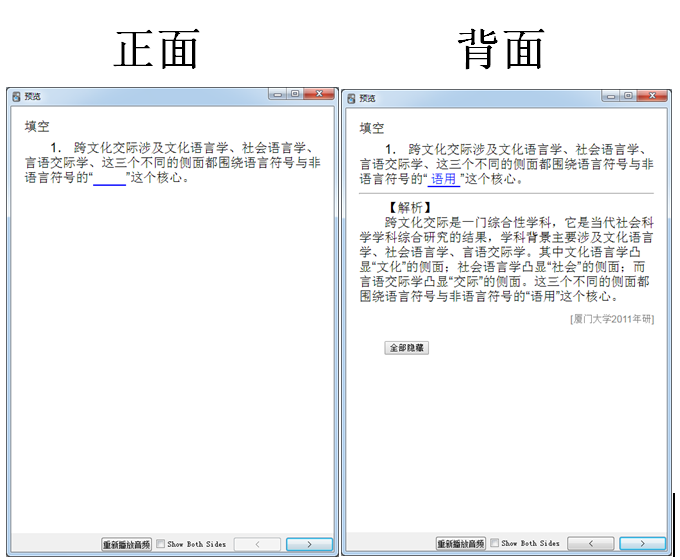Click the 【解析】 heading on the back card
Image resolution: width=680 pixels, height=560 pixels.
pyautogui.click(x=409, y=207)
